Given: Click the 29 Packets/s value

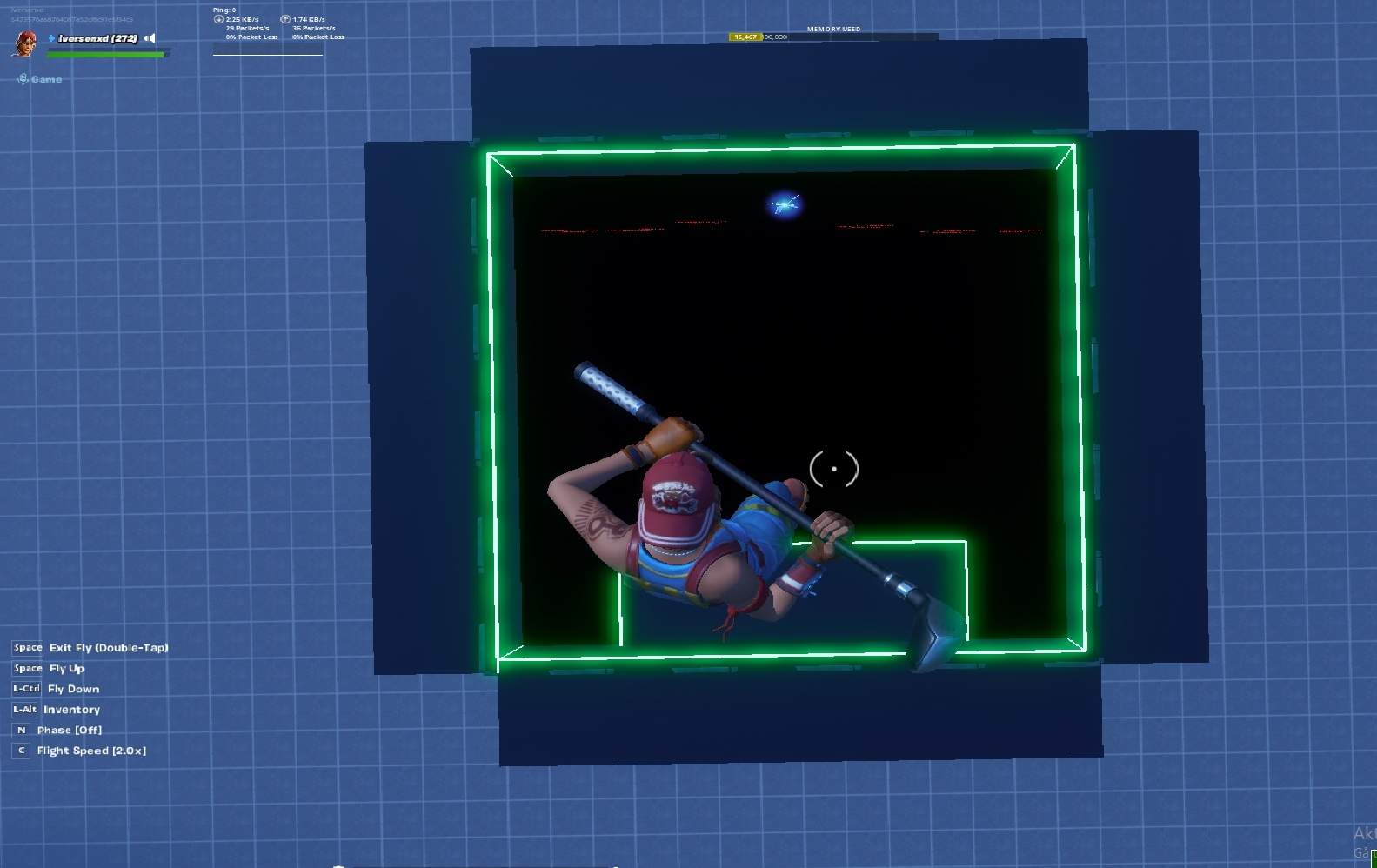Looking at the screenshot, I should [247, 28].
